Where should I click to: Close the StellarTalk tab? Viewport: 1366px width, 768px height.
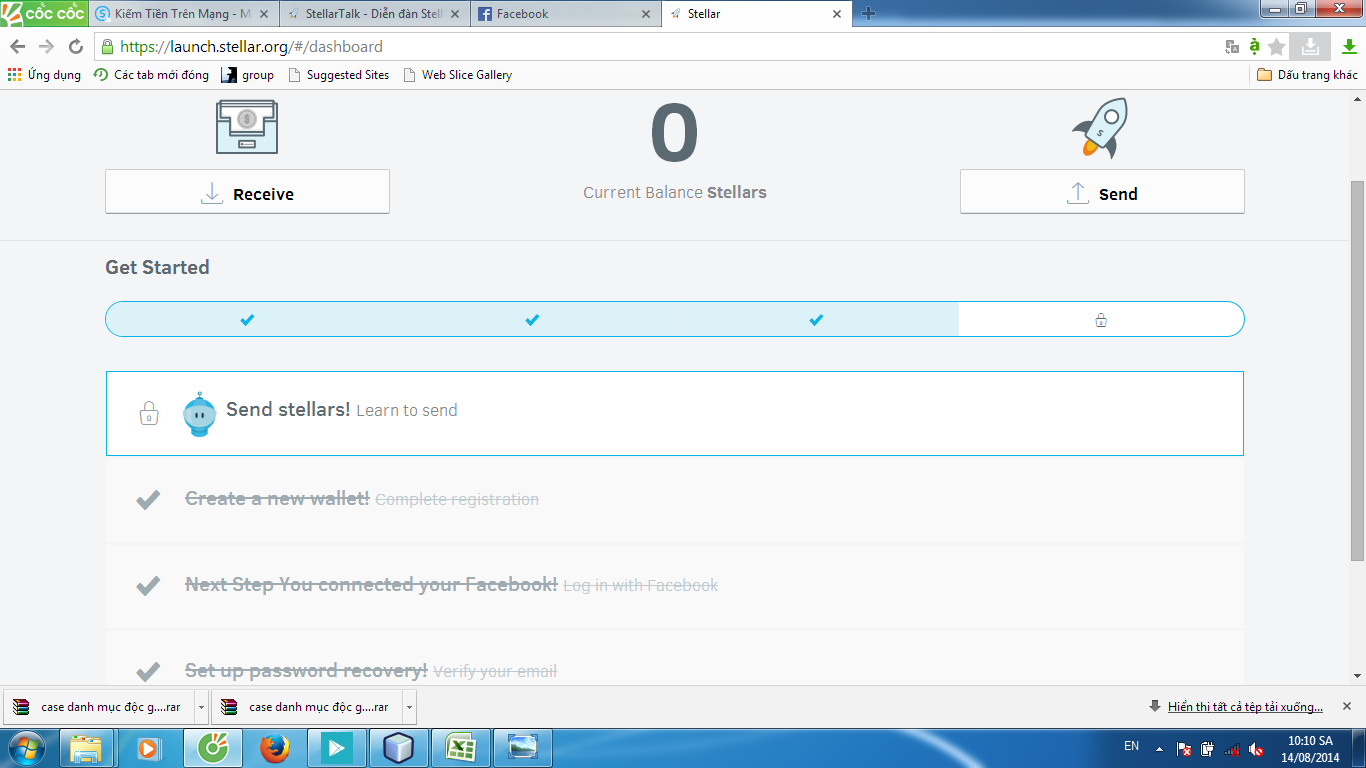[454, 14]
